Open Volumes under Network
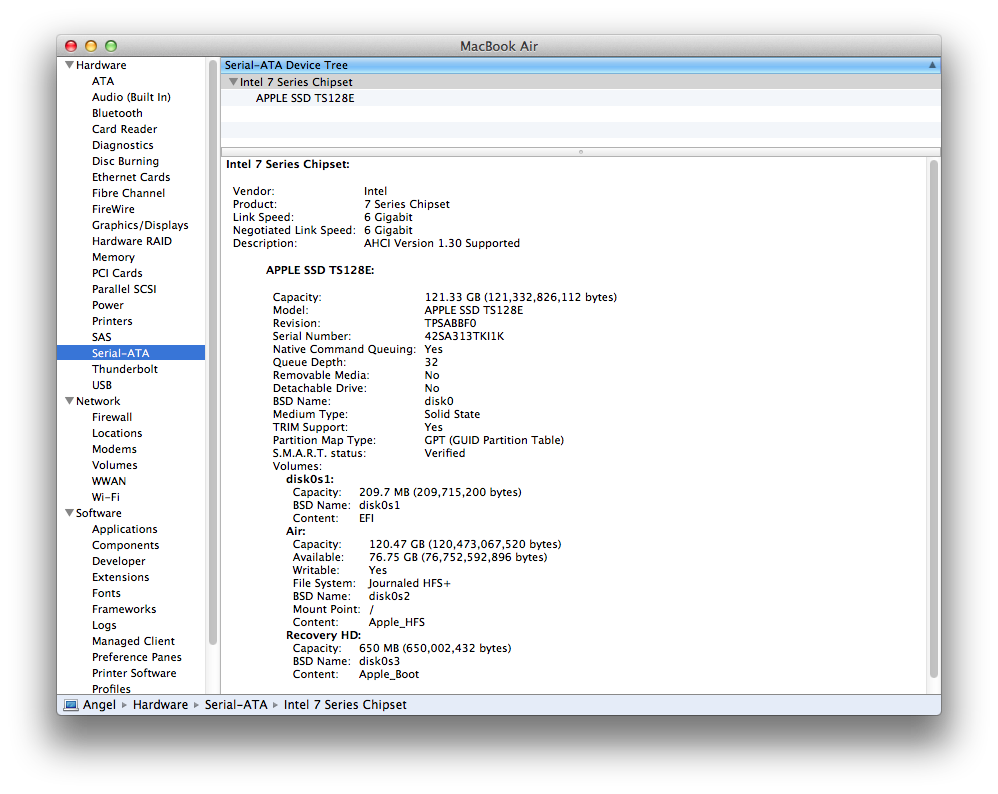998x794 pixels. [x=115, y=465]
